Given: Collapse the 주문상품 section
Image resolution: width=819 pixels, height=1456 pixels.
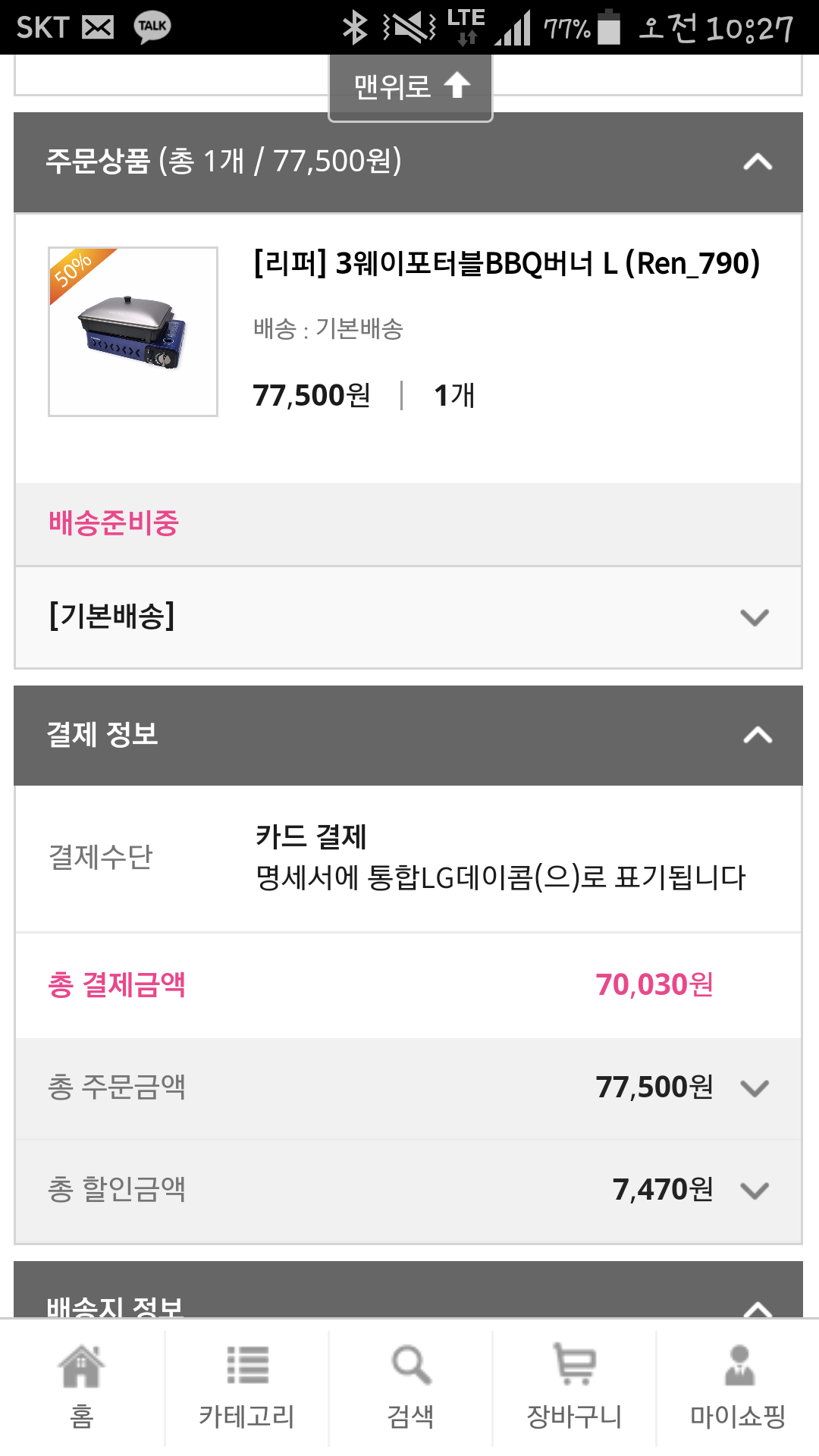Looking at the screenshot, I should 757,162.
